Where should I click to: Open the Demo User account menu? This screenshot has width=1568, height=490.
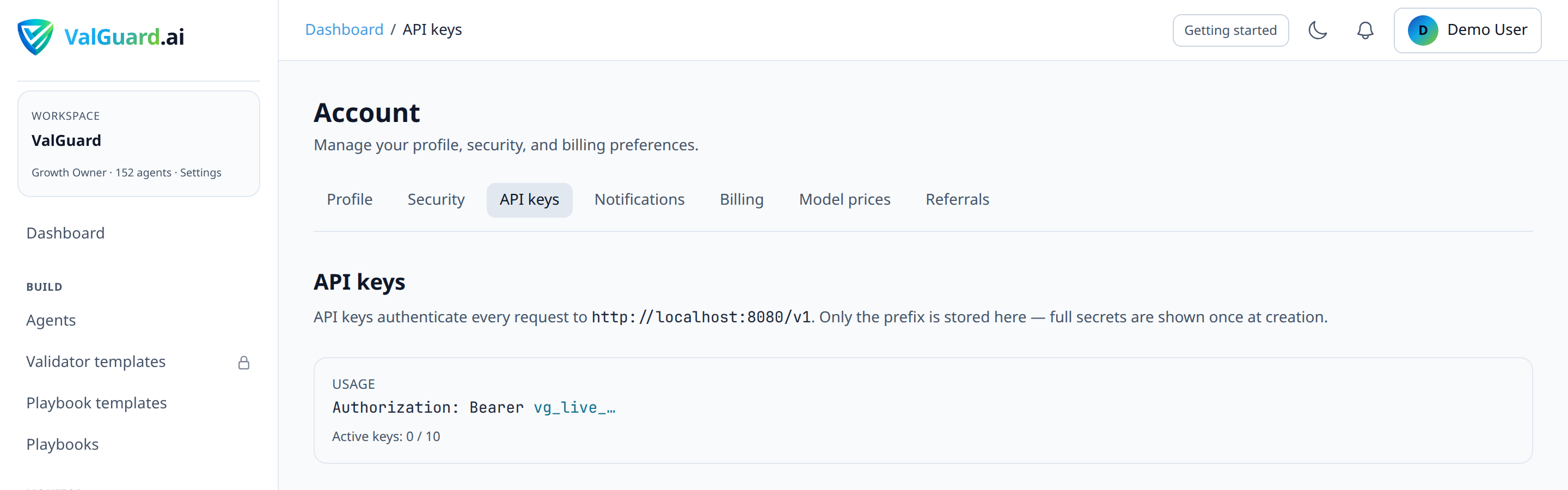pos(1467,30)
